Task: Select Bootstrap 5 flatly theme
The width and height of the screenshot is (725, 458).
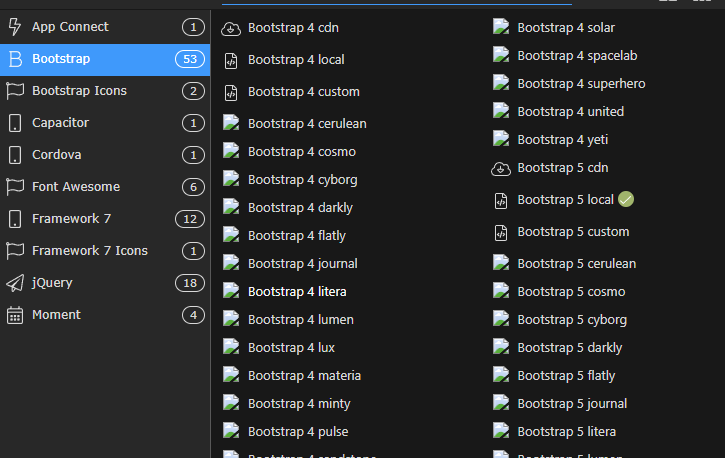Action: [x=566, y=375]
